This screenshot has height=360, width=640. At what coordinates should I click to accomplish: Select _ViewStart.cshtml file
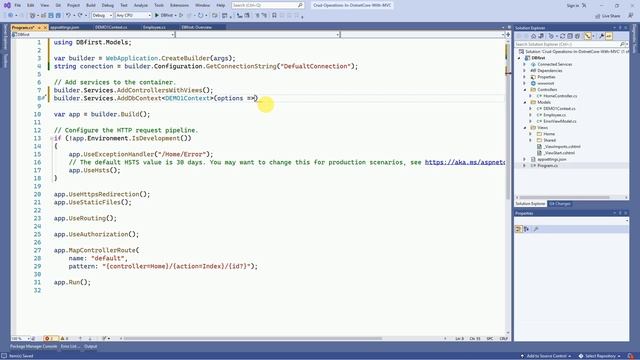tap(559, 153)
